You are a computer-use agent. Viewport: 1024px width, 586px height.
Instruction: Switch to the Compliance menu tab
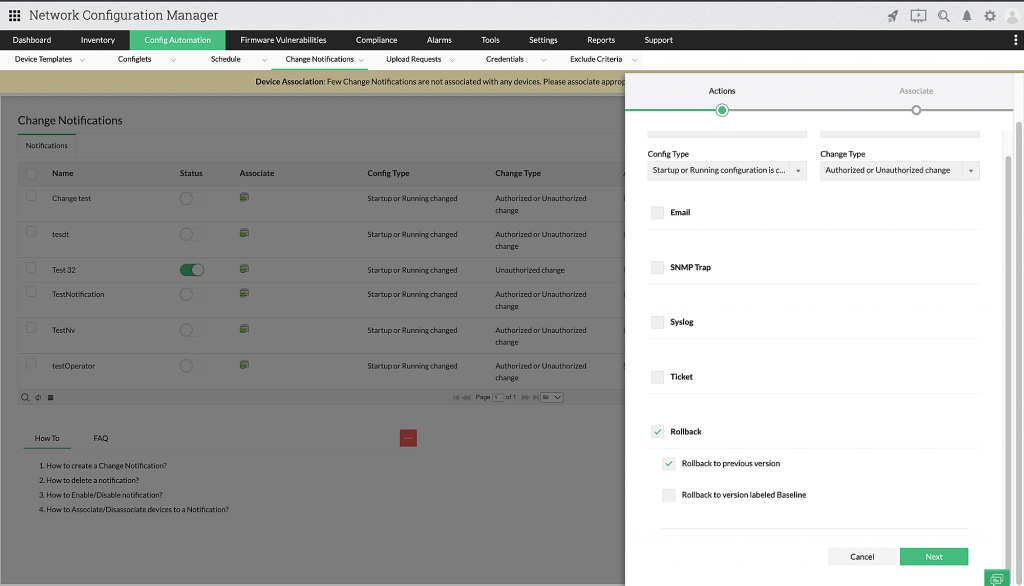coord(376,40)
